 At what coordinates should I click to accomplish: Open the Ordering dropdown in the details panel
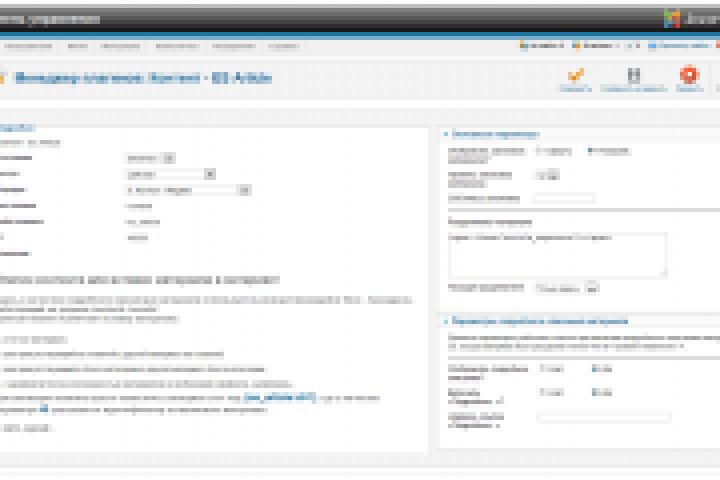tap(188, 190)
